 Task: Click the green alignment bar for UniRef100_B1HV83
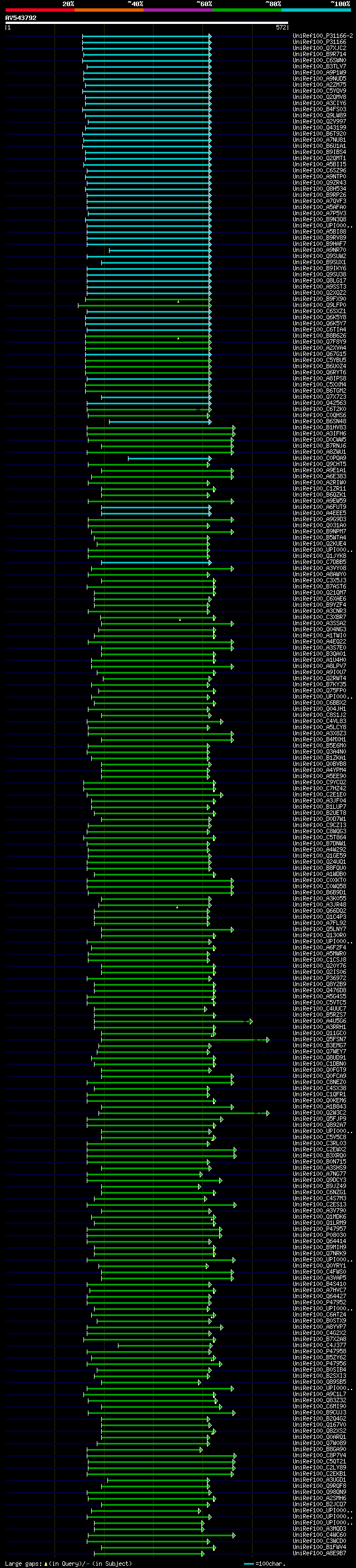click(161, 428)
